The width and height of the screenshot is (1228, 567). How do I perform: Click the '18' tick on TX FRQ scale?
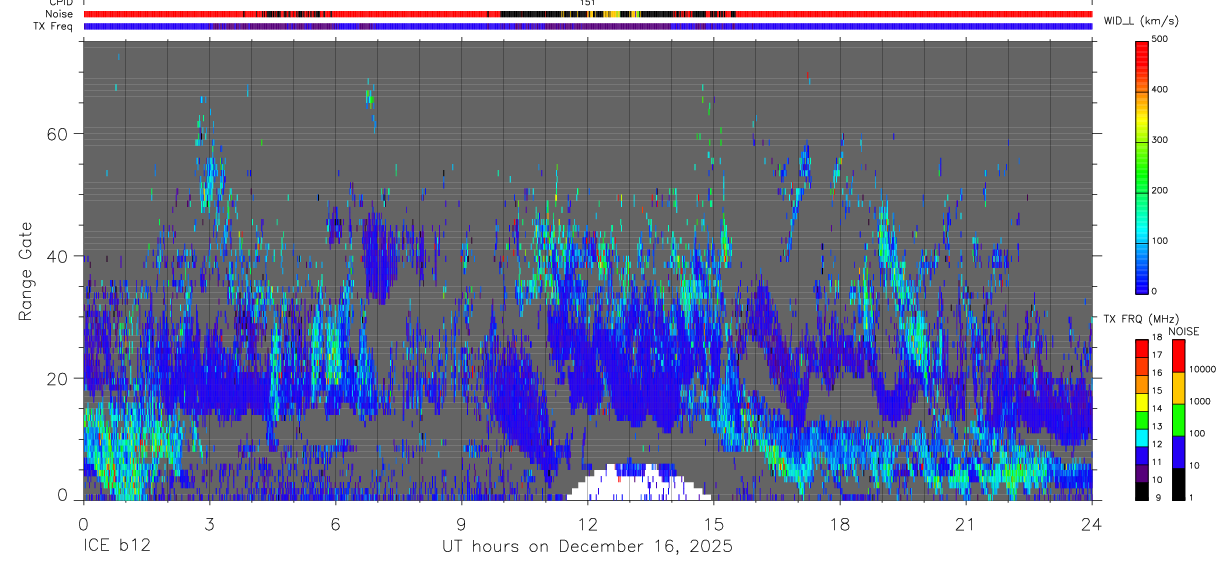(x=1157, y=339)
